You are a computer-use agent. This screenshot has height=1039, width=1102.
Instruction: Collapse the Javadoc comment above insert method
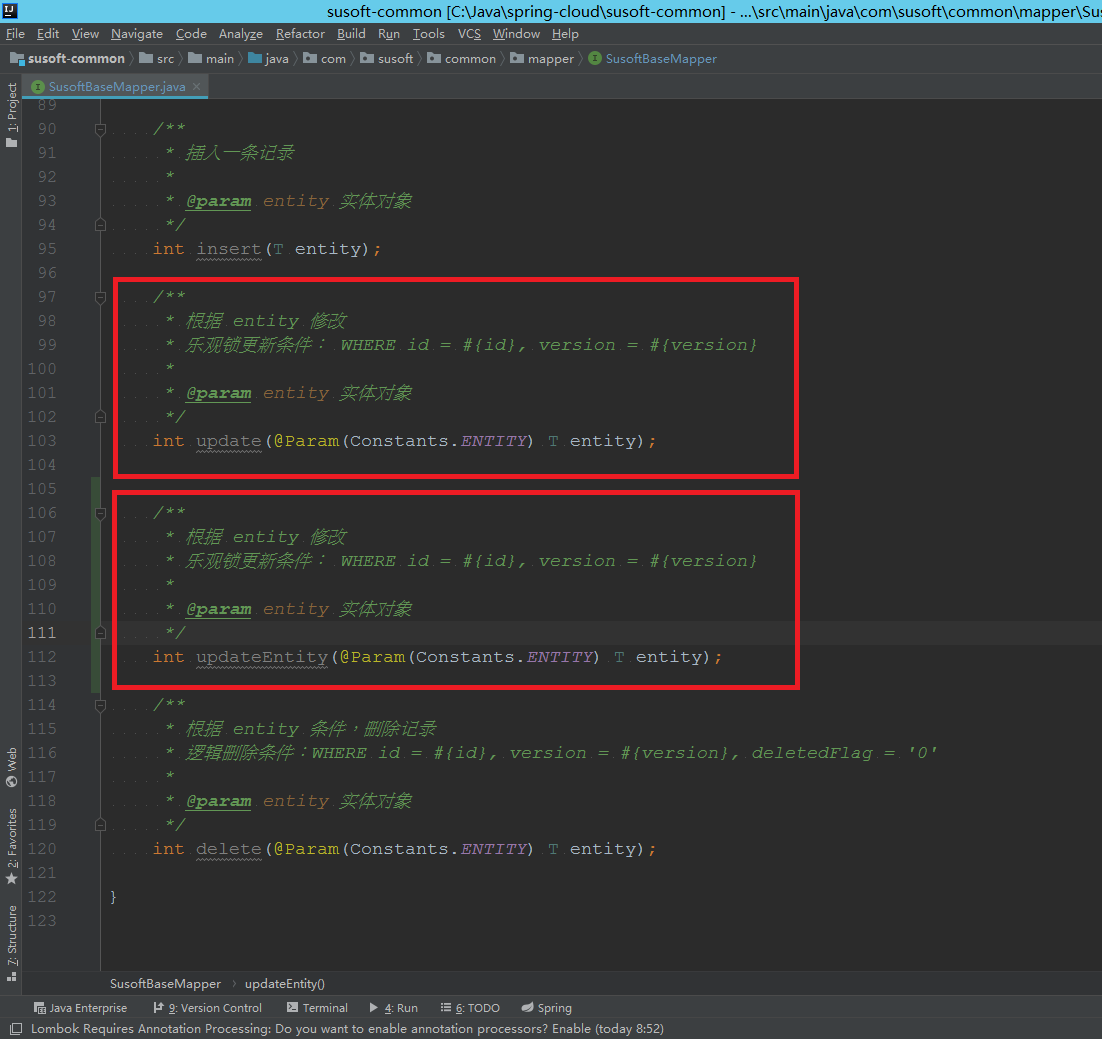100,129
